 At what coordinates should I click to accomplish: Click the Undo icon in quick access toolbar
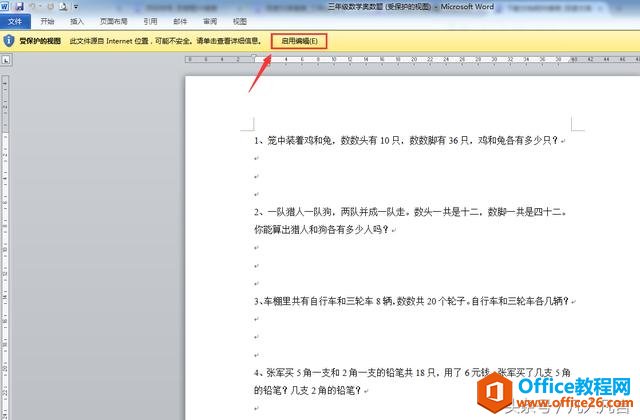coord(33,6)
